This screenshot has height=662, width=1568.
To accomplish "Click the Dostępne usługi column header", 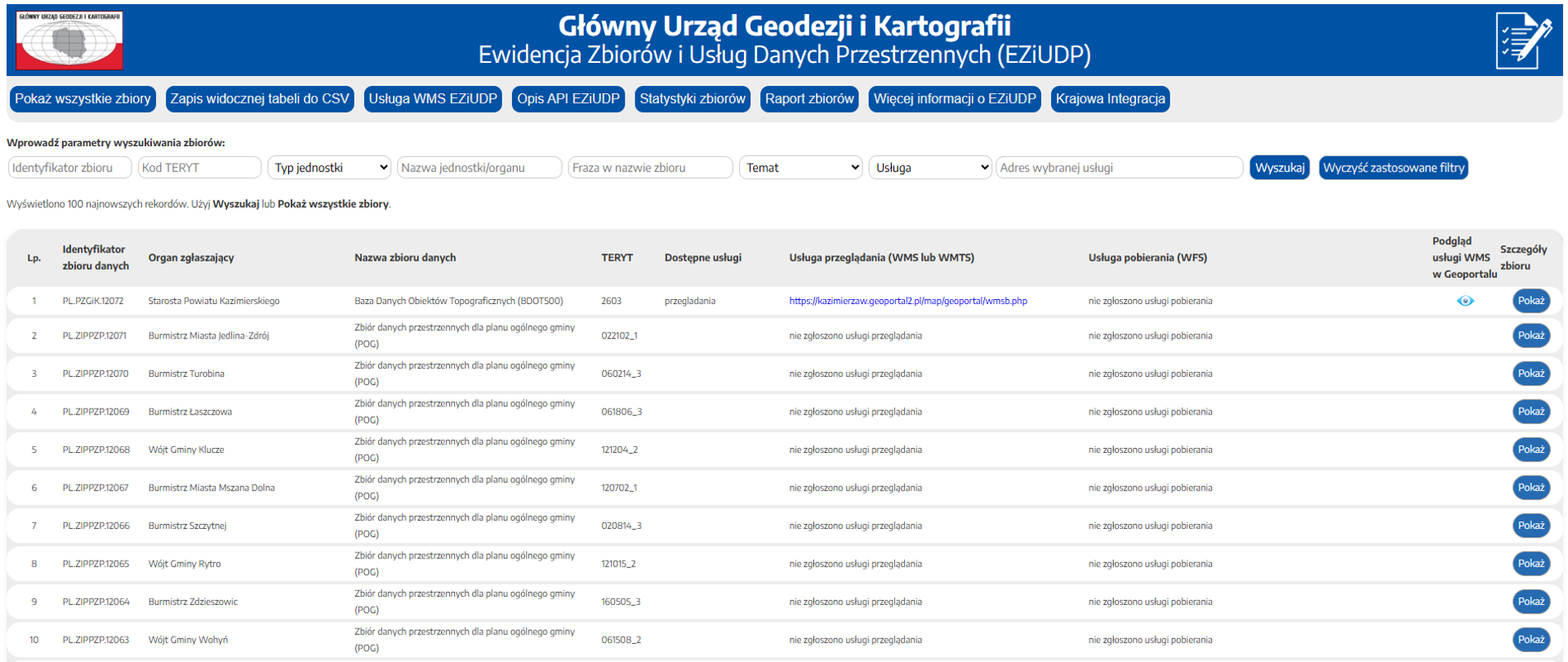I will click(x=703, y=257).
